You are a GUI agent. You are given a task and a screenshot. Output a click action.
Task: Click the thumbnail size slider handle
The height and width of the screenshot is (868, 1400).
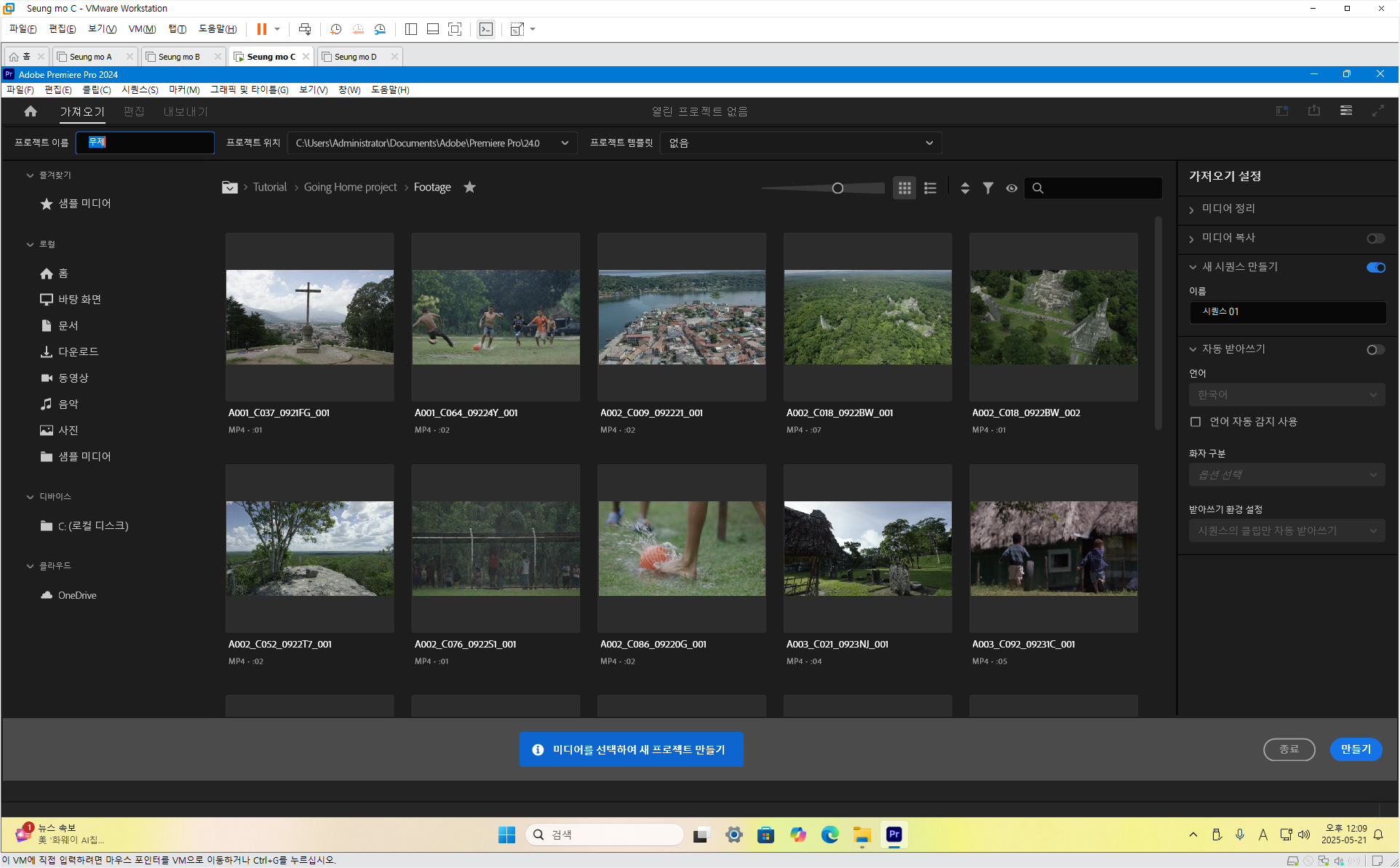click(838, 188)
